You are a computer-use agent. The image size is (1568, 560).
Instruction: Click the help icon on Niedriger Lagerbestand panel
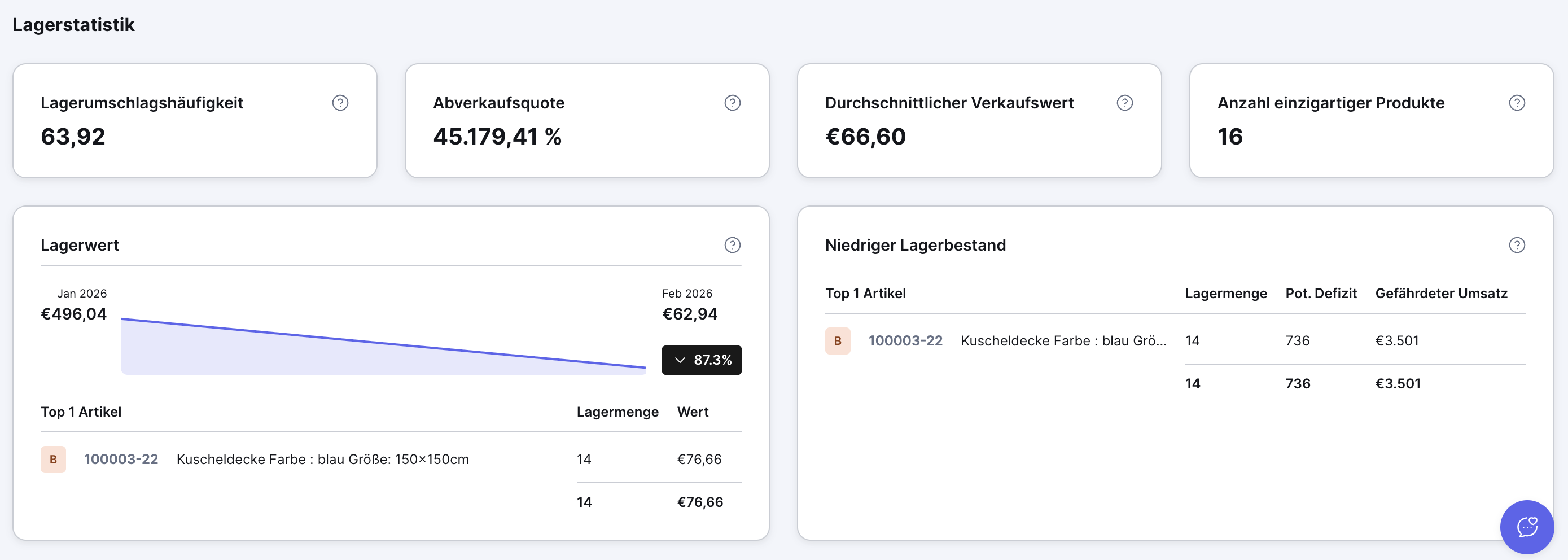(1516, 244)
